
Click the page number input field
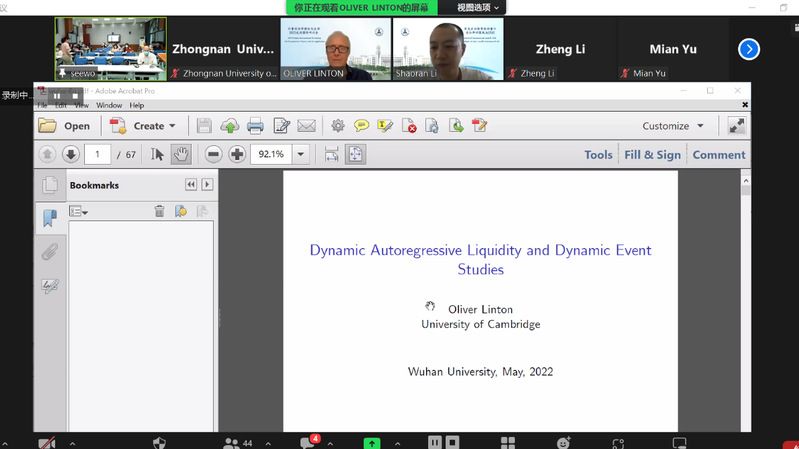[98, 154]
